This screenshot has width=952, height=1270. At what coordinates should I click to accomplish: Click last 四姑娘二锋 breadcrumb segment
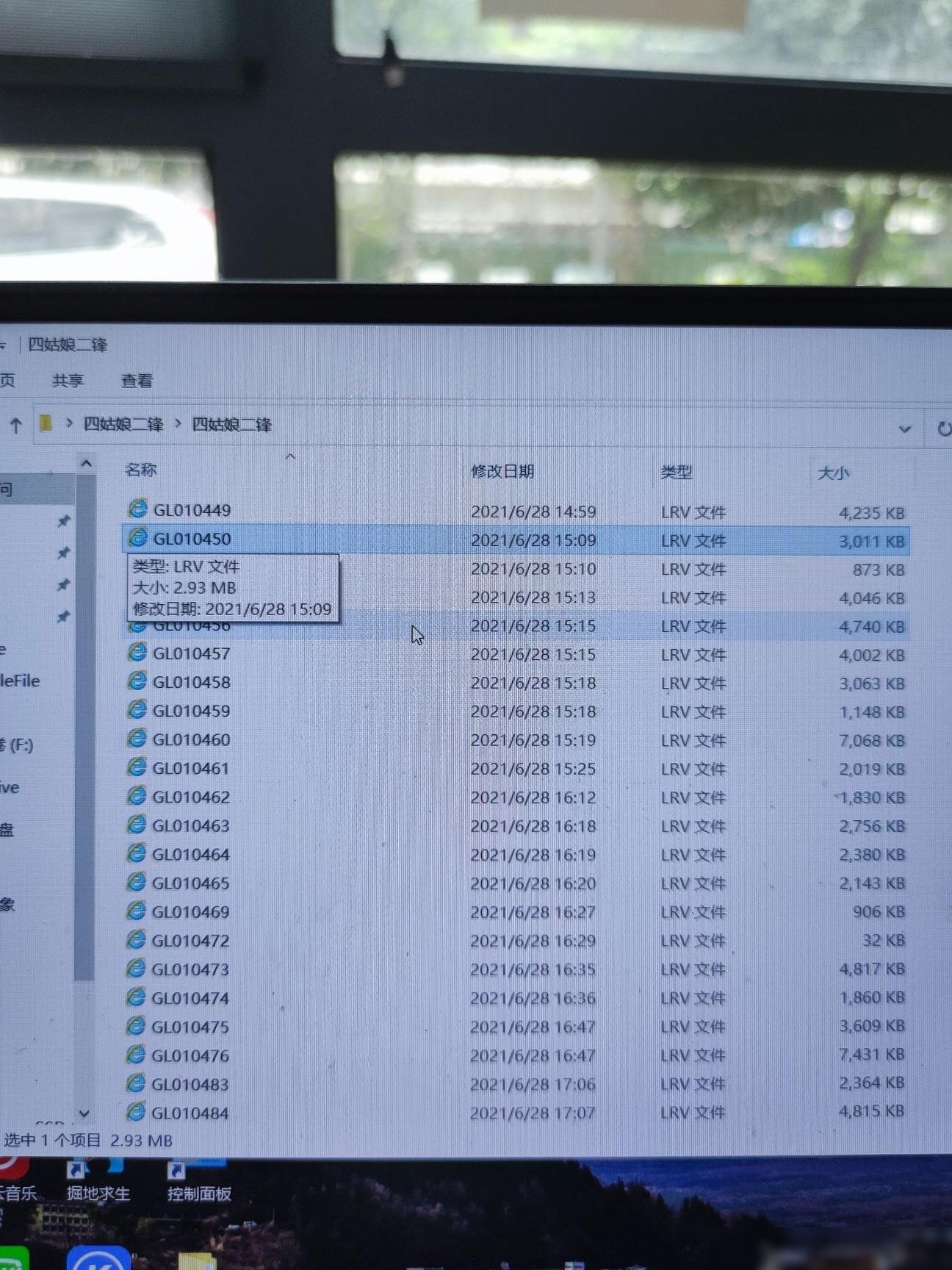[231, 425]
